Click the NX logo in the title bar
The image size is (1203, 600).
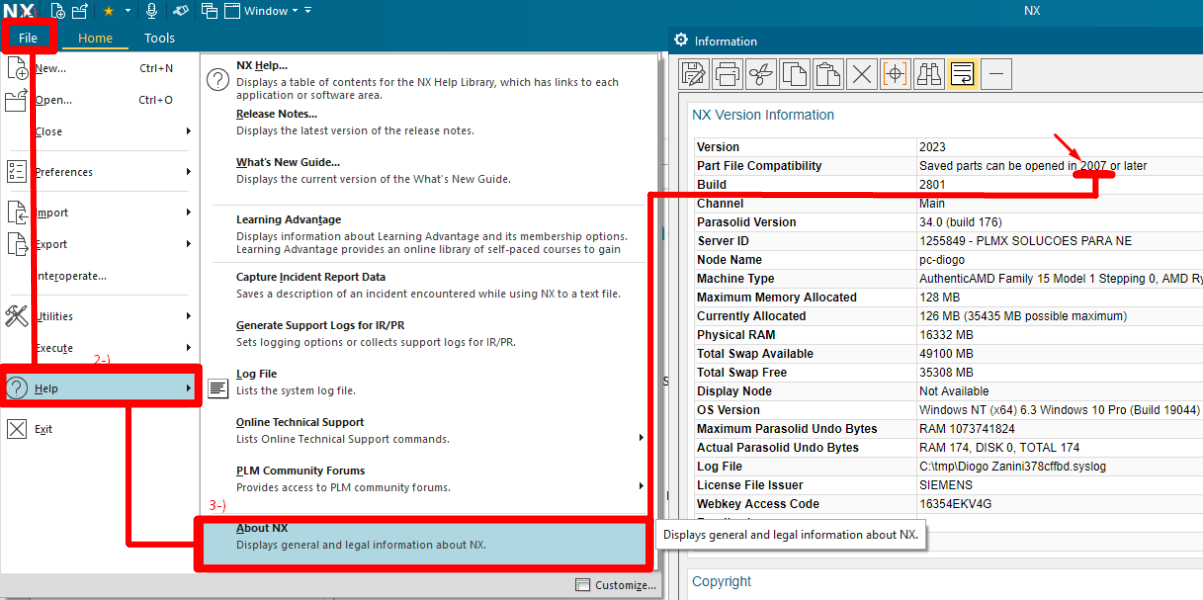coord(19,11)
